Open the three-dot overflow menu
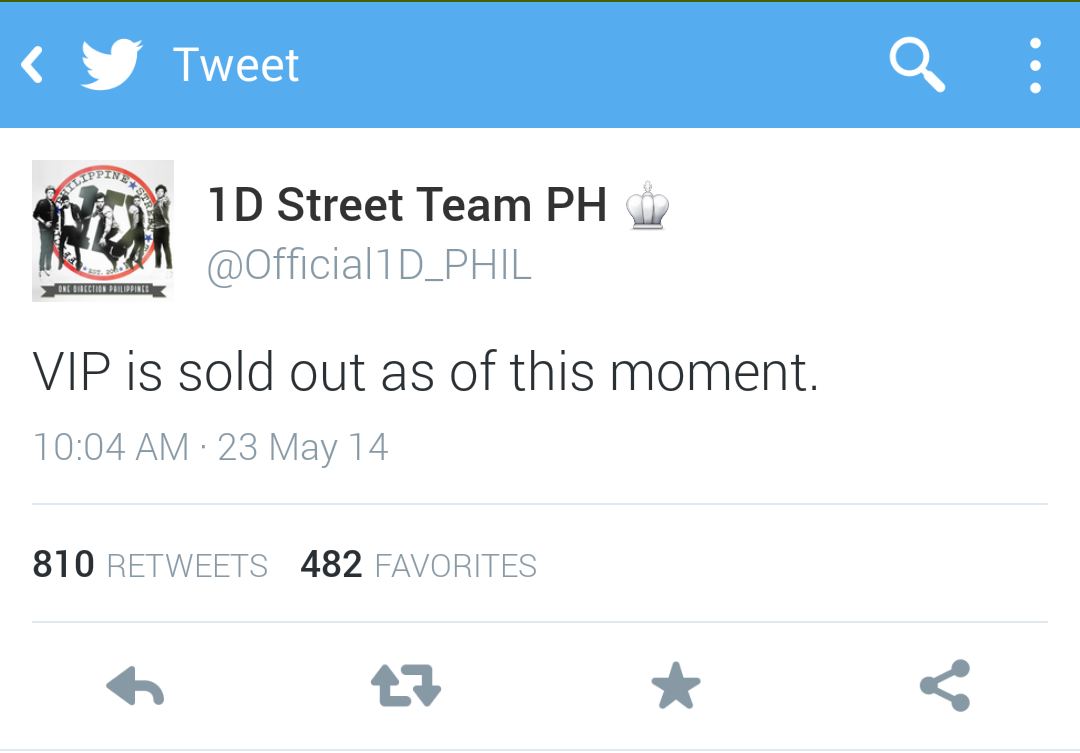The image size is (1080, 753). (x=1035, y=65)
